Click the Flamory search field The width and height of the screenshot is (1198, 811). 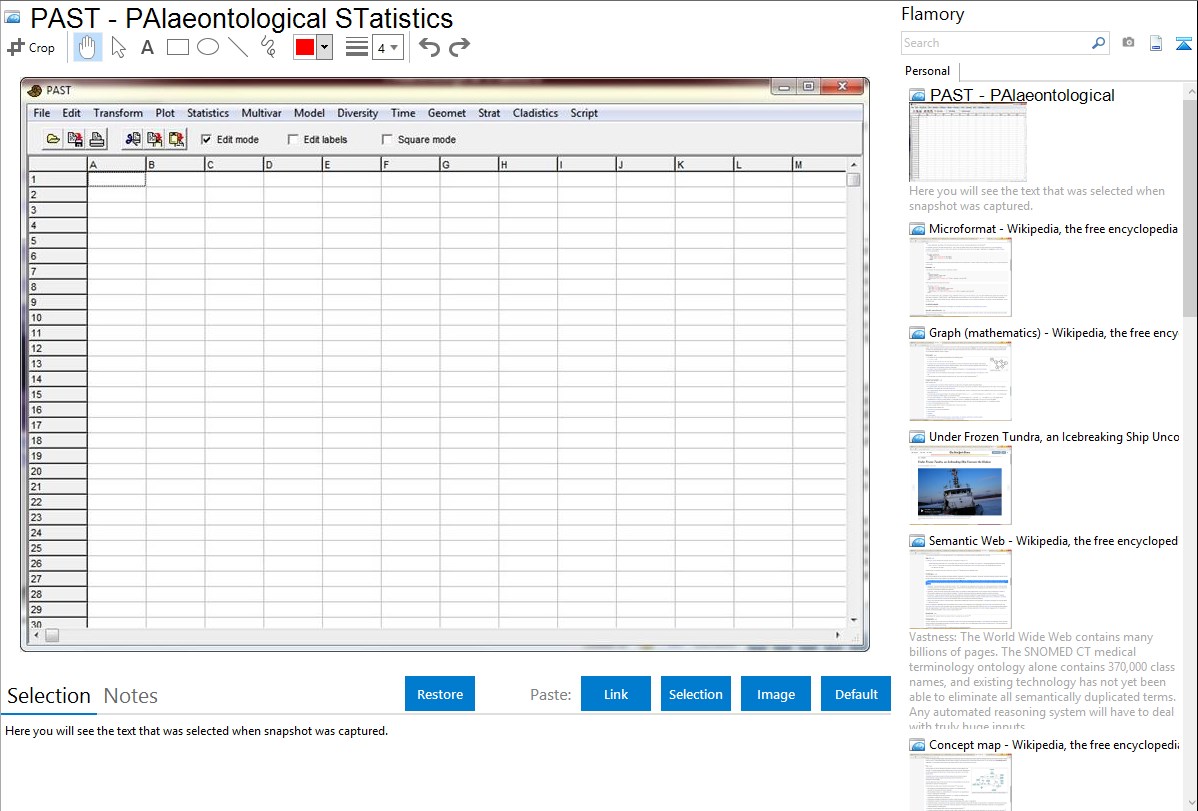(x=995, y=43)
